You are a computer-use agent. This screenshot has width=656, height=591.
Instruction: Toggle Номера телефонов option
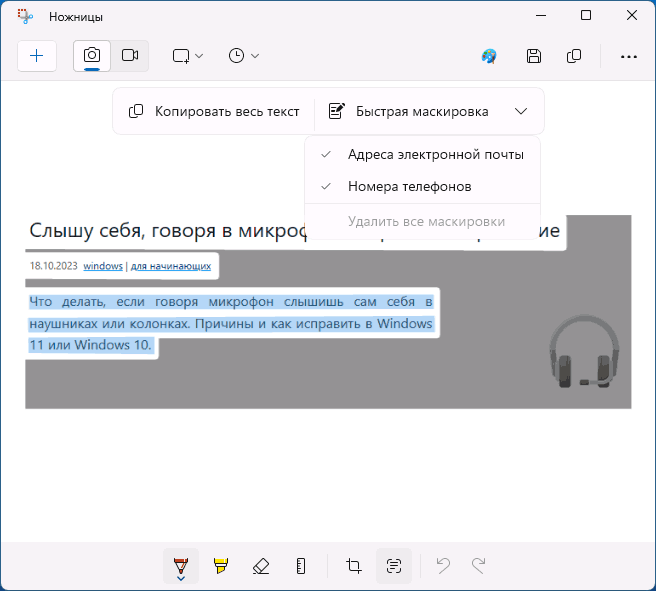coord(423,187)
